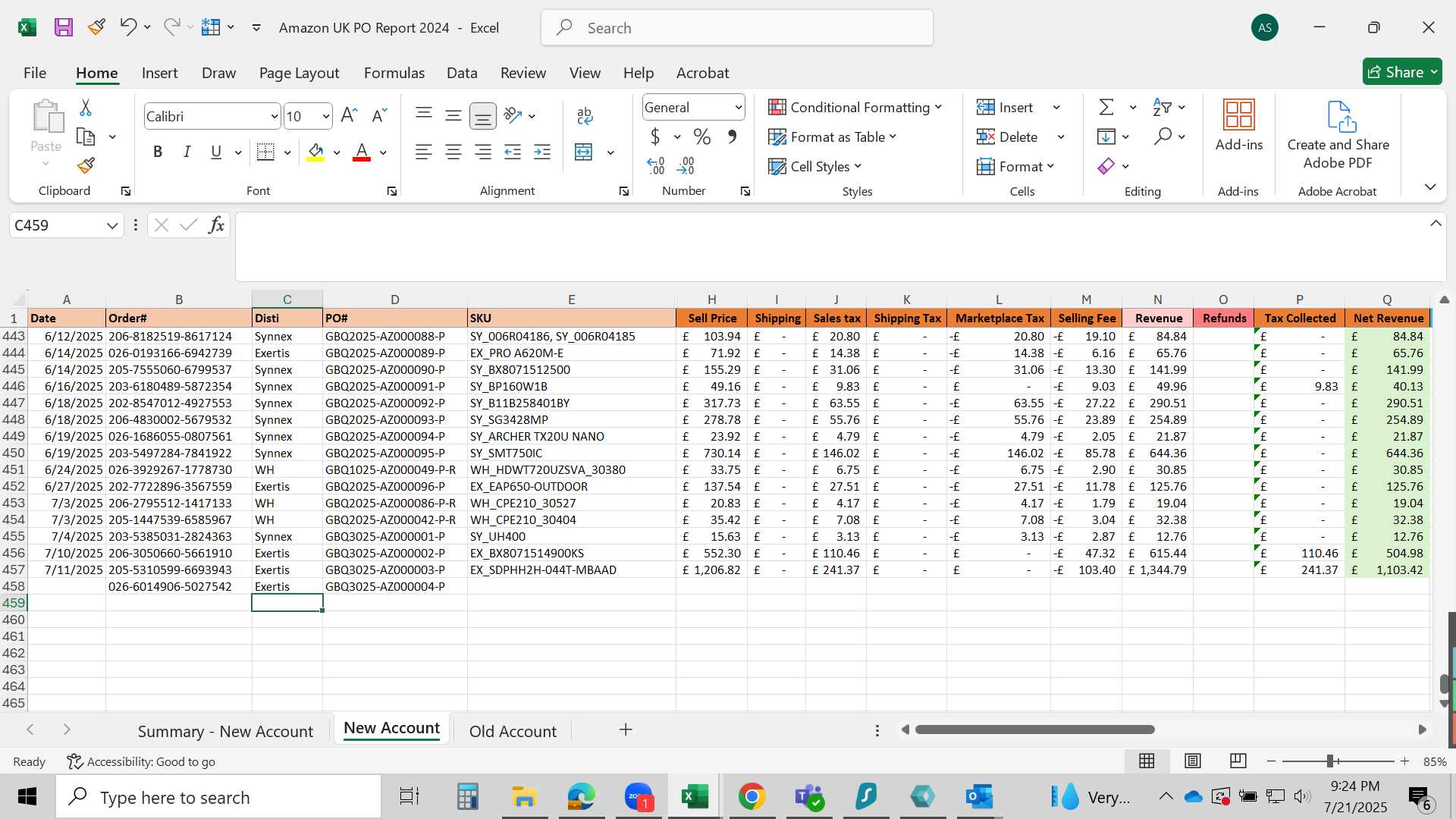Click the zoom slider handle
This screenshot has width=1456, height=819.
1330,761
